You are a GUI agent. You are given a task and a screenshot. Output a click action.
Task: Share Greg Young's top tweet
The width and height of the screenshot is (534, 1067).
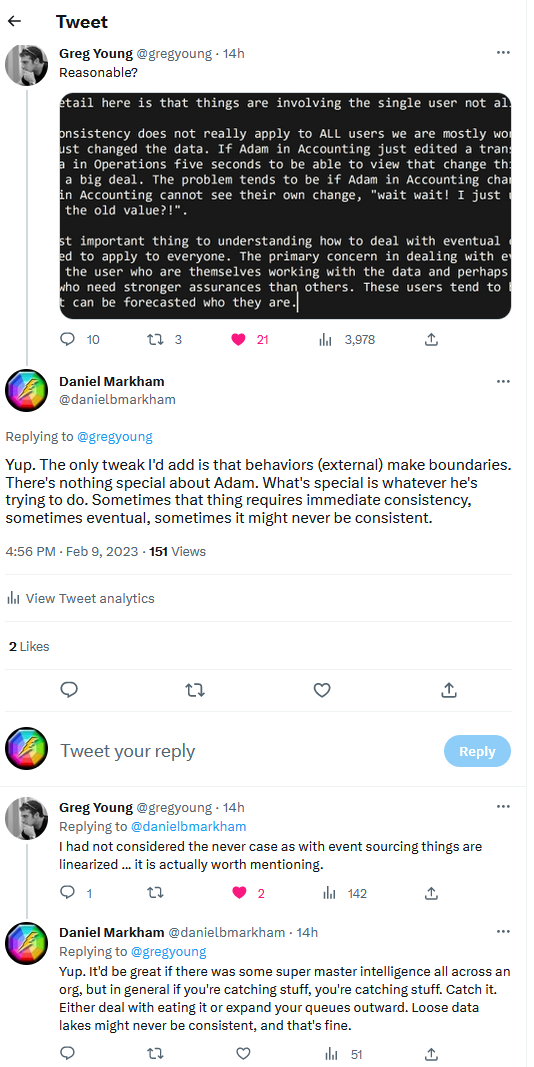[431, 339]
